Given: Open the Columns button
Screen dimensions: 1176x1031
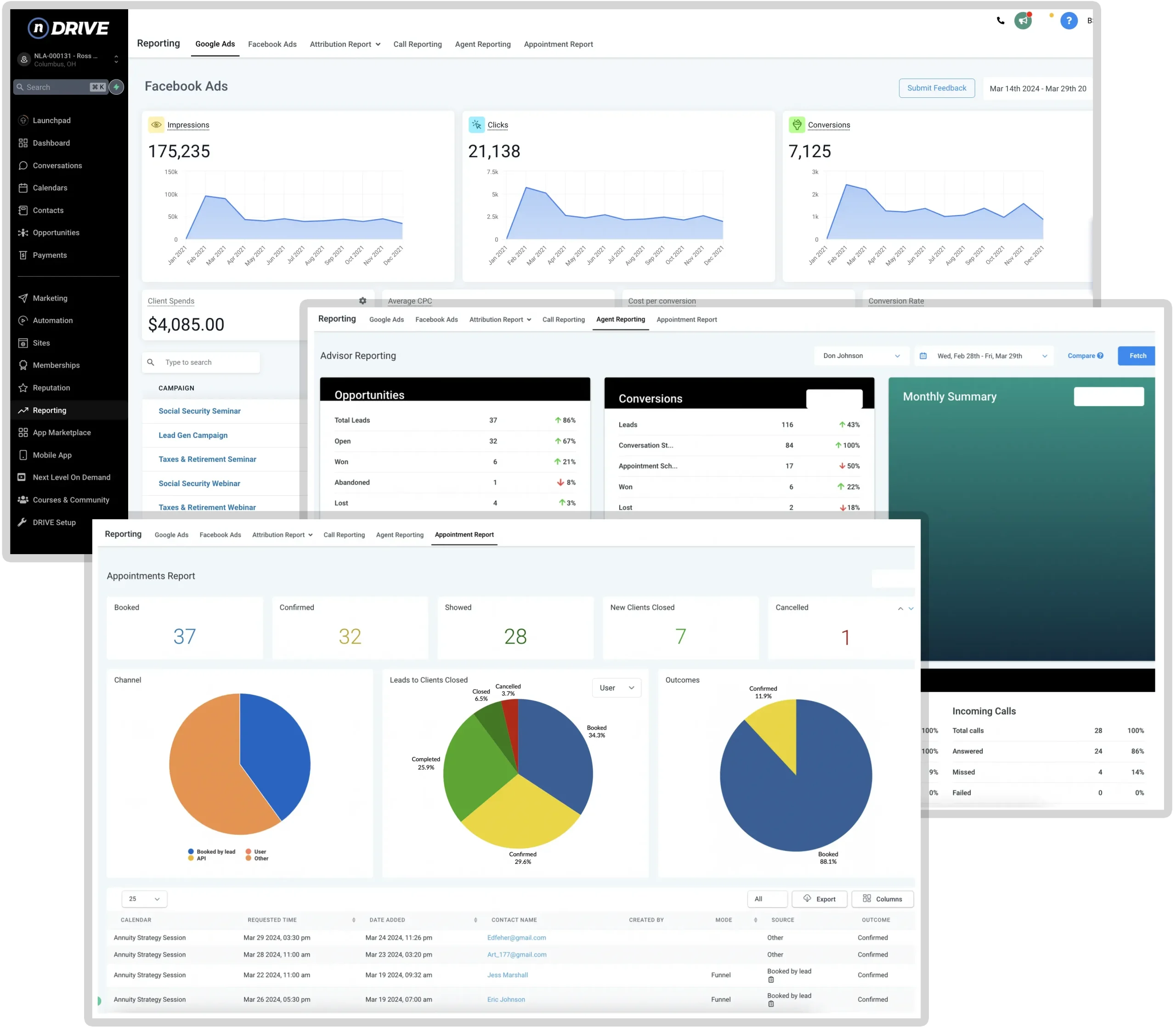Looking at the screenshot, I should pyautogui.click(x=882, y=899).
